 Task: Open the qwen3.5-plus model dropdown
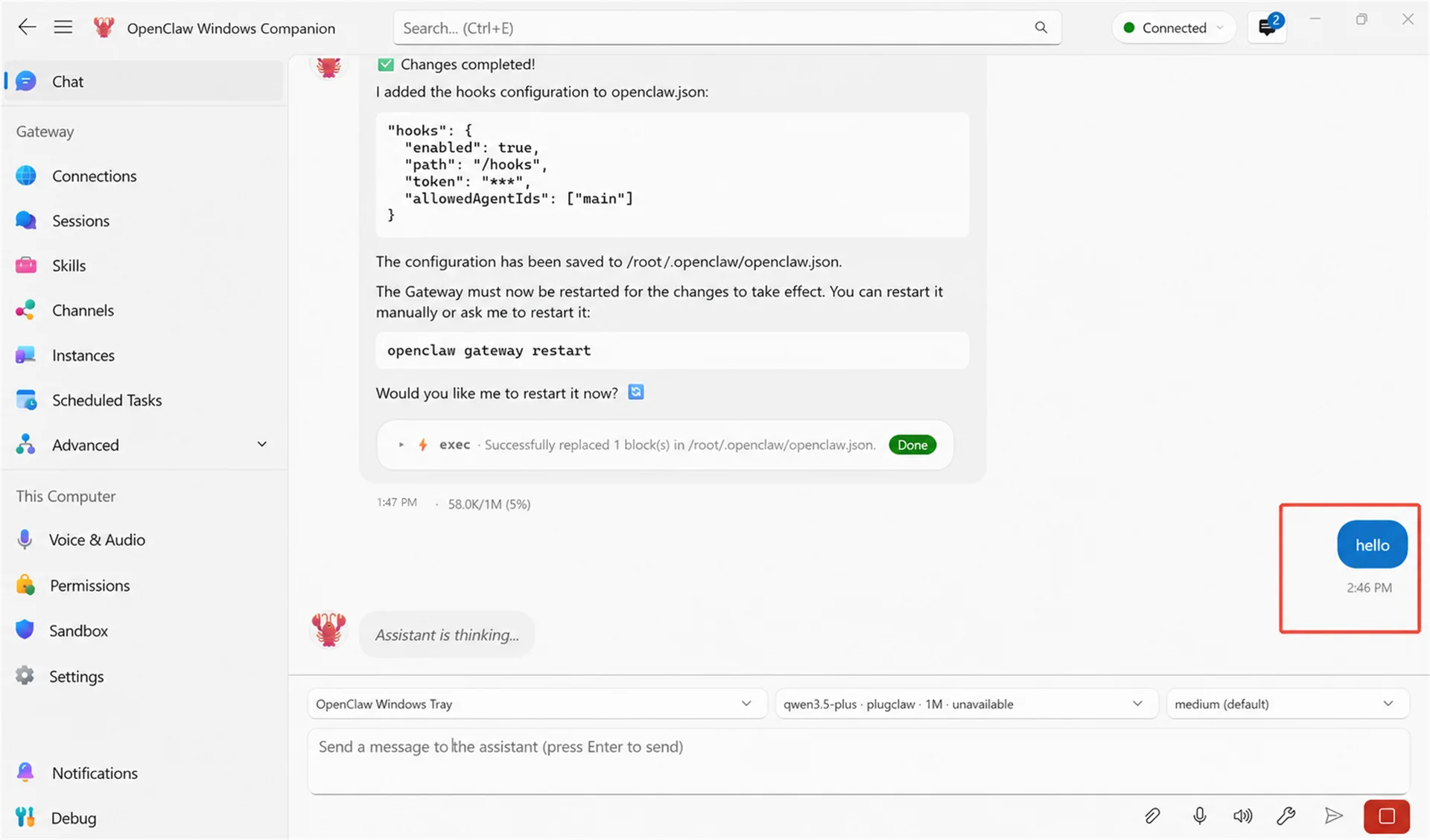966,704
